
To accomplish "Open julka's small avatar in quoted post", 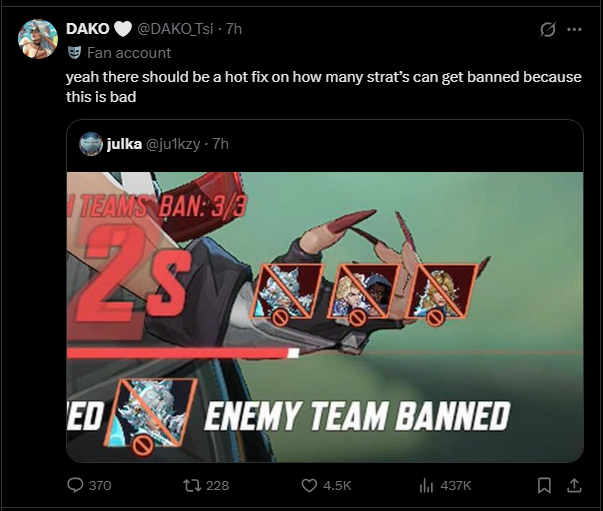I will pos(91,144).
